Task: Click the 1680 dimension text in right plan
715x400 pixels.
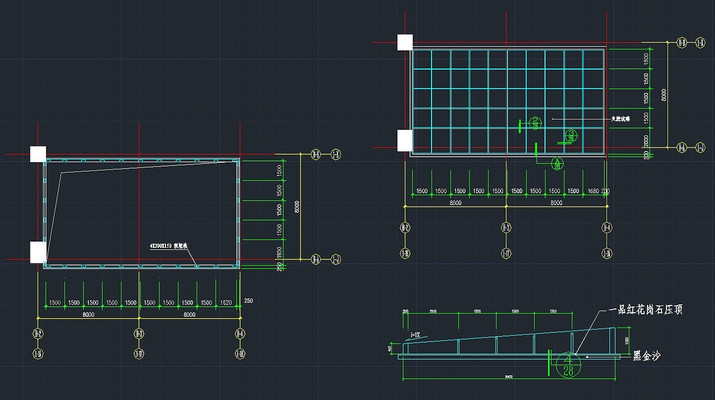Action: [593, 190]
